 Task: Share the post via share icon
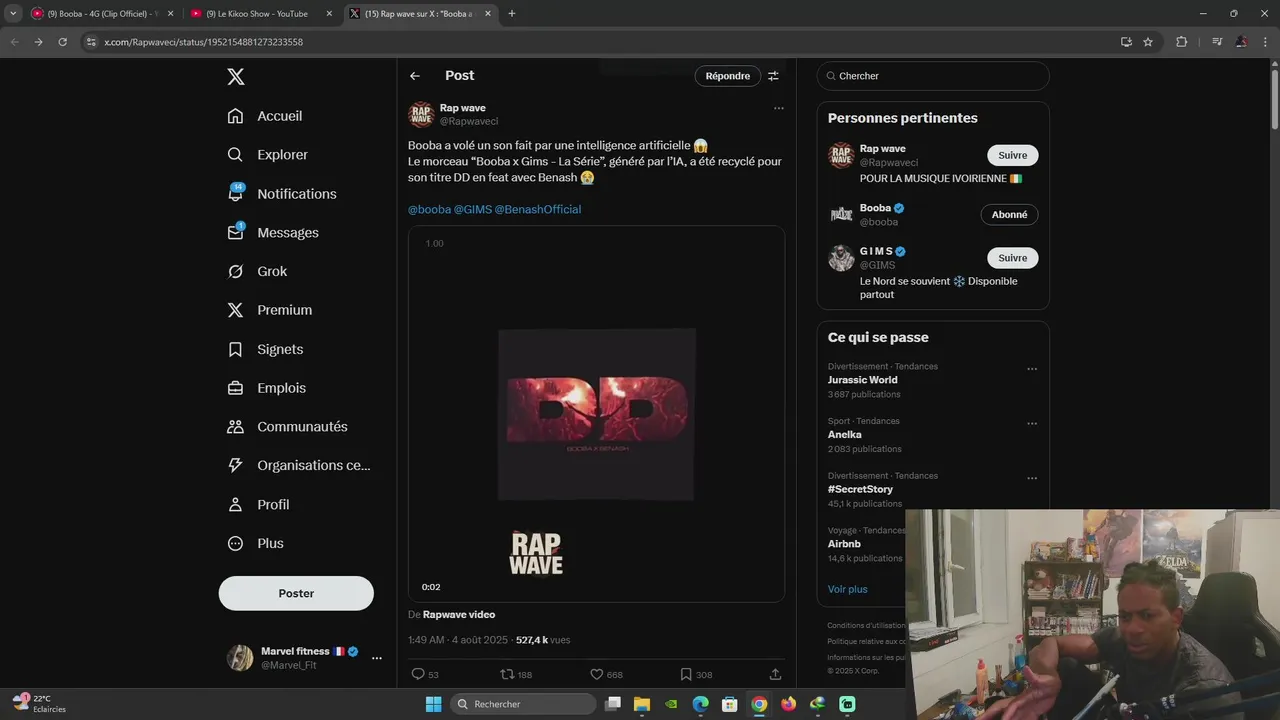coord(775,675)
